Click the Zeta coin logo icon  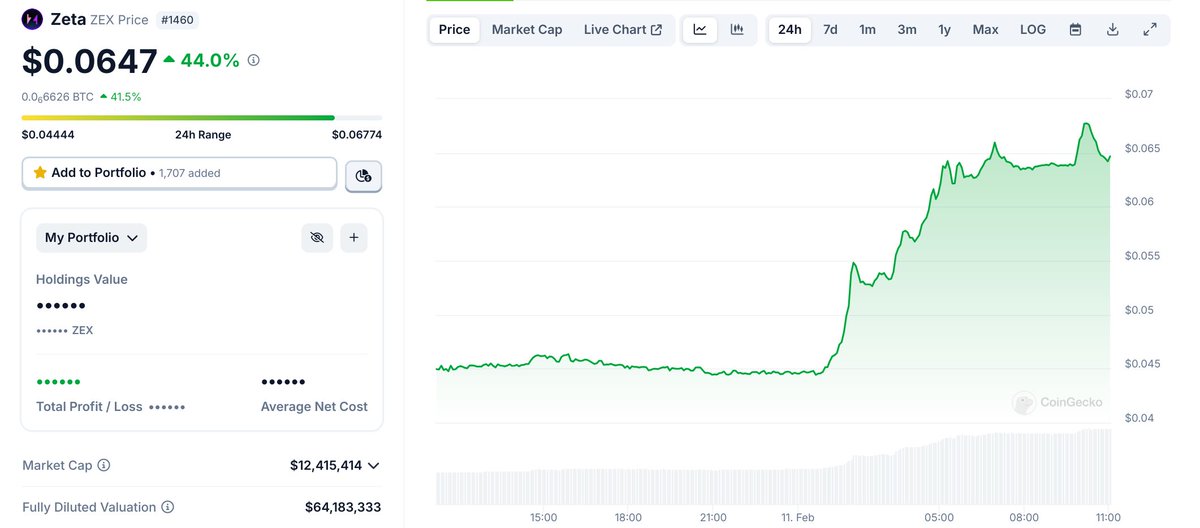pos(32,19)
